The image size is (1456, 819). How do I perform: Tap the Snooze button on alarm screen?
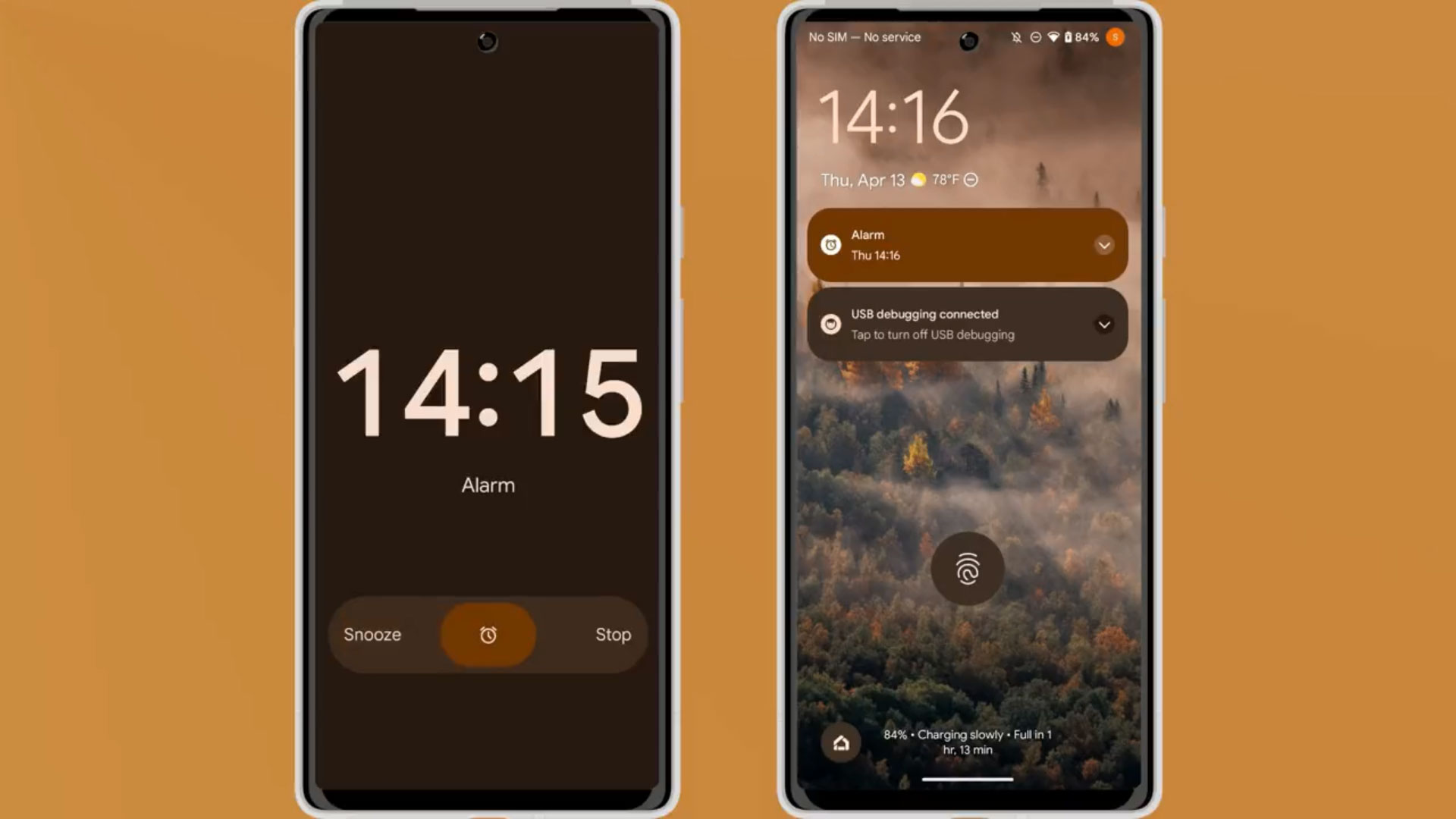(371, 634)
